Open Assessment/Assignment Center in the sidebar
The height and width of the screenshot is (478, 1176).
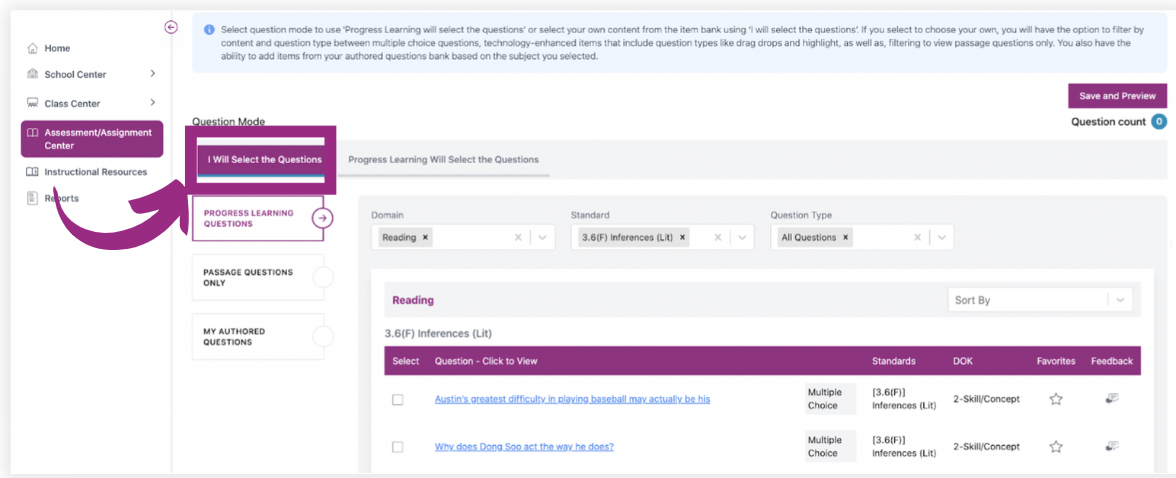(92, 139)
